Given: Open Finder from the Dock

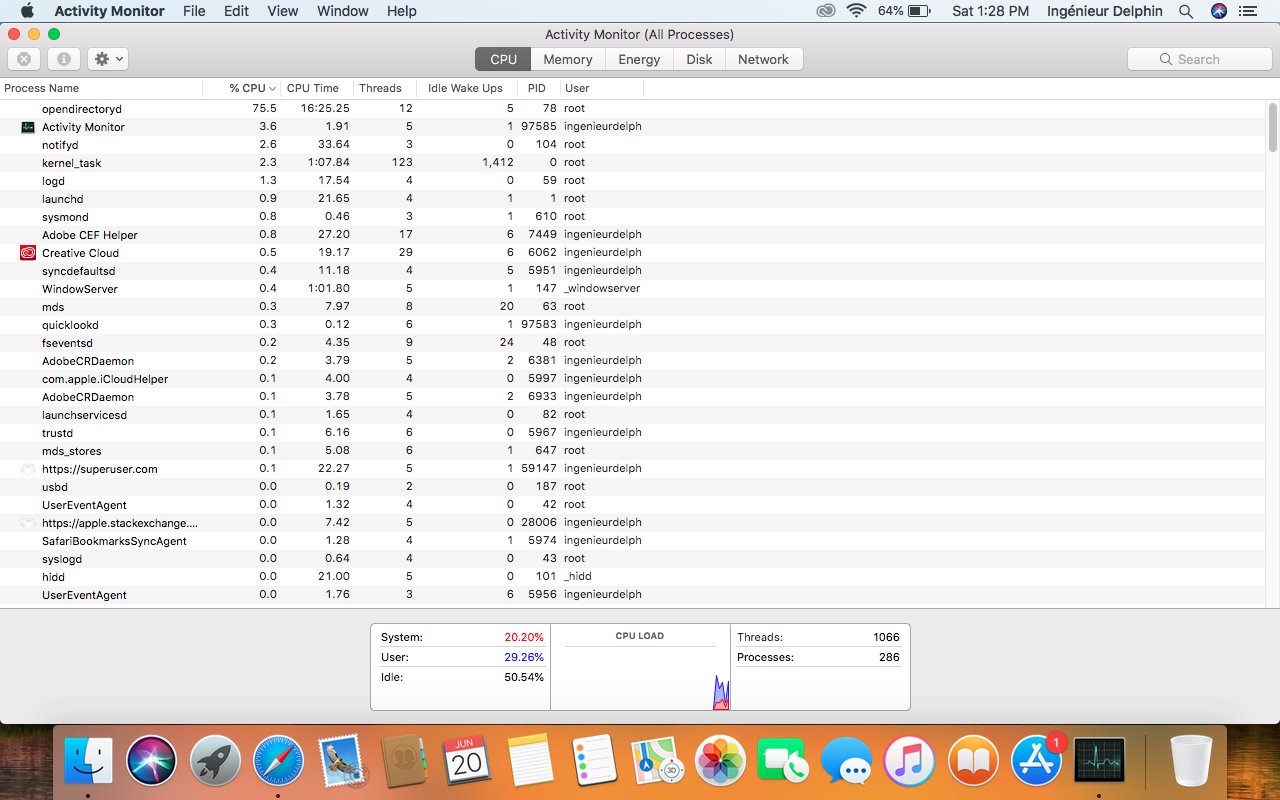Looking at the screenshot, I should coord(89,762).
